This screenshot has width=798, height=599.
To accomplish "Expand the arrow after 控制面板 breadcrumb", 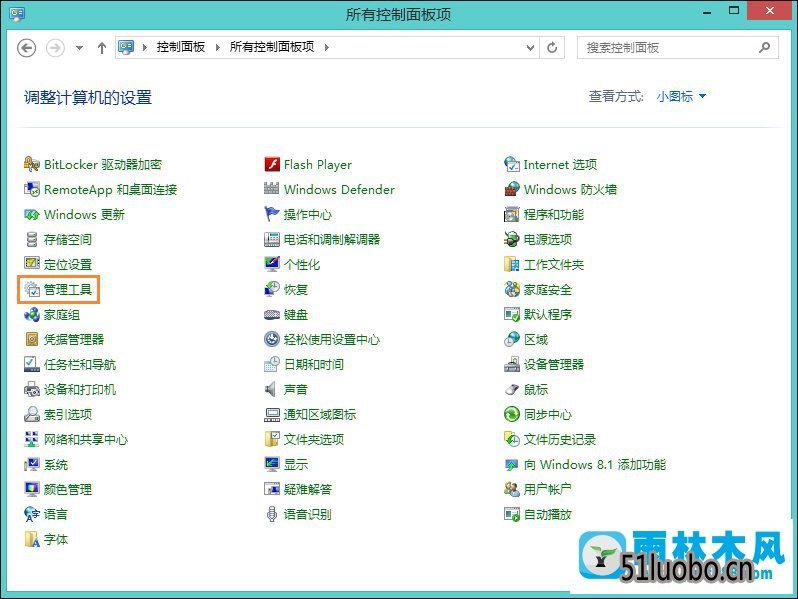I will [x=218, y=47].
